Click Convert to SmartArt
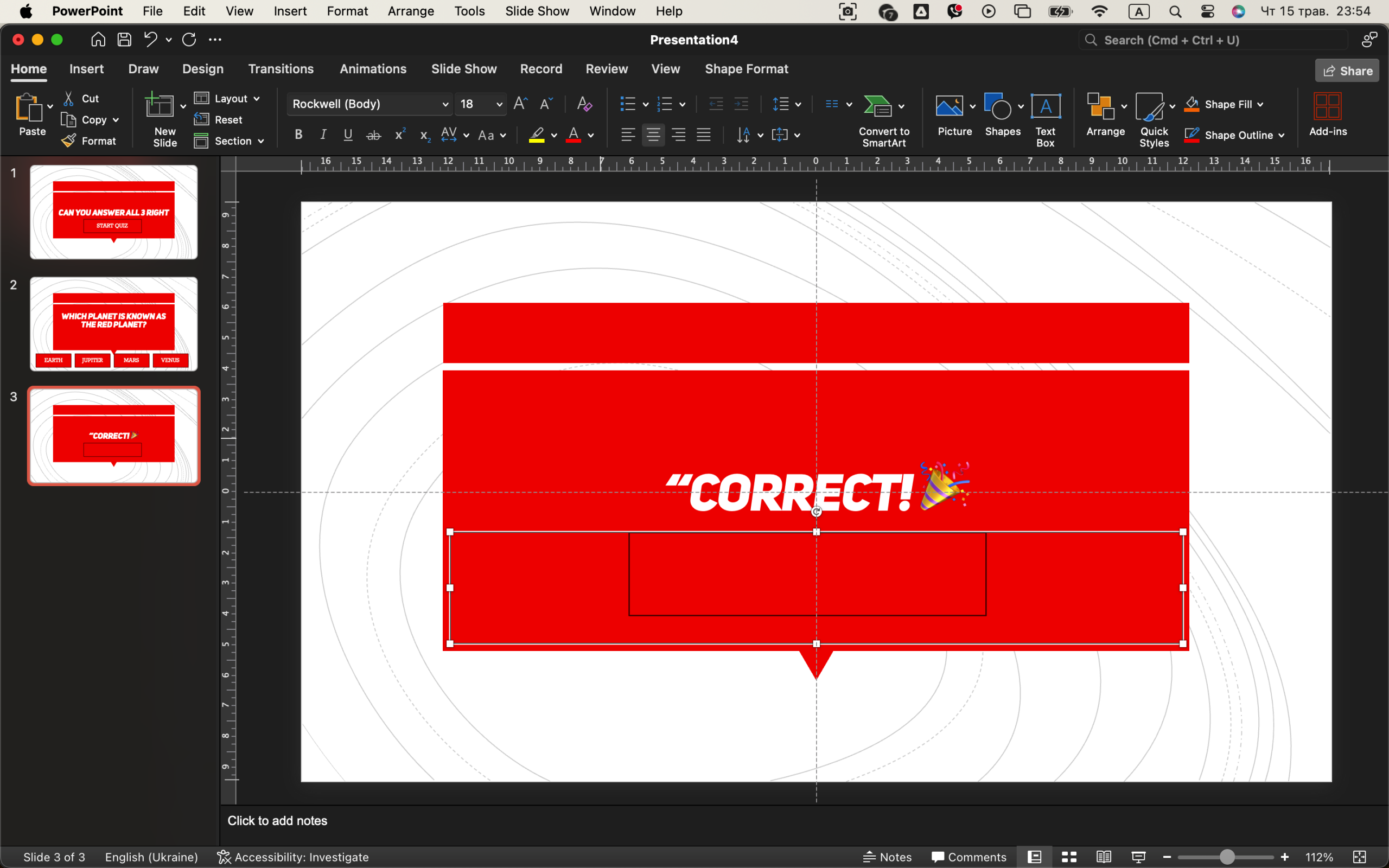 pos(884,120)
